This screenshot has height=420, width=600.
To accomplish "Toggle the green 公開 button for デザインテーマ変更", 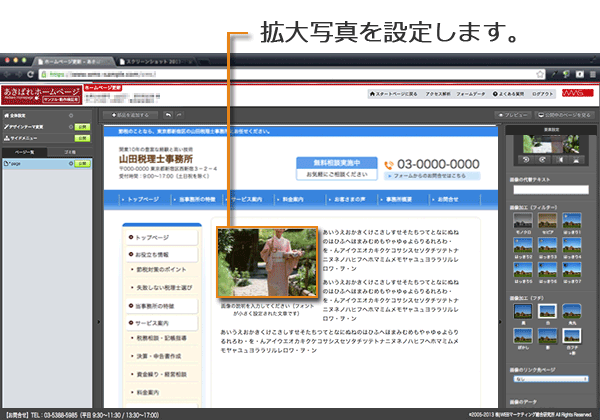I will (x=82, y=128).
